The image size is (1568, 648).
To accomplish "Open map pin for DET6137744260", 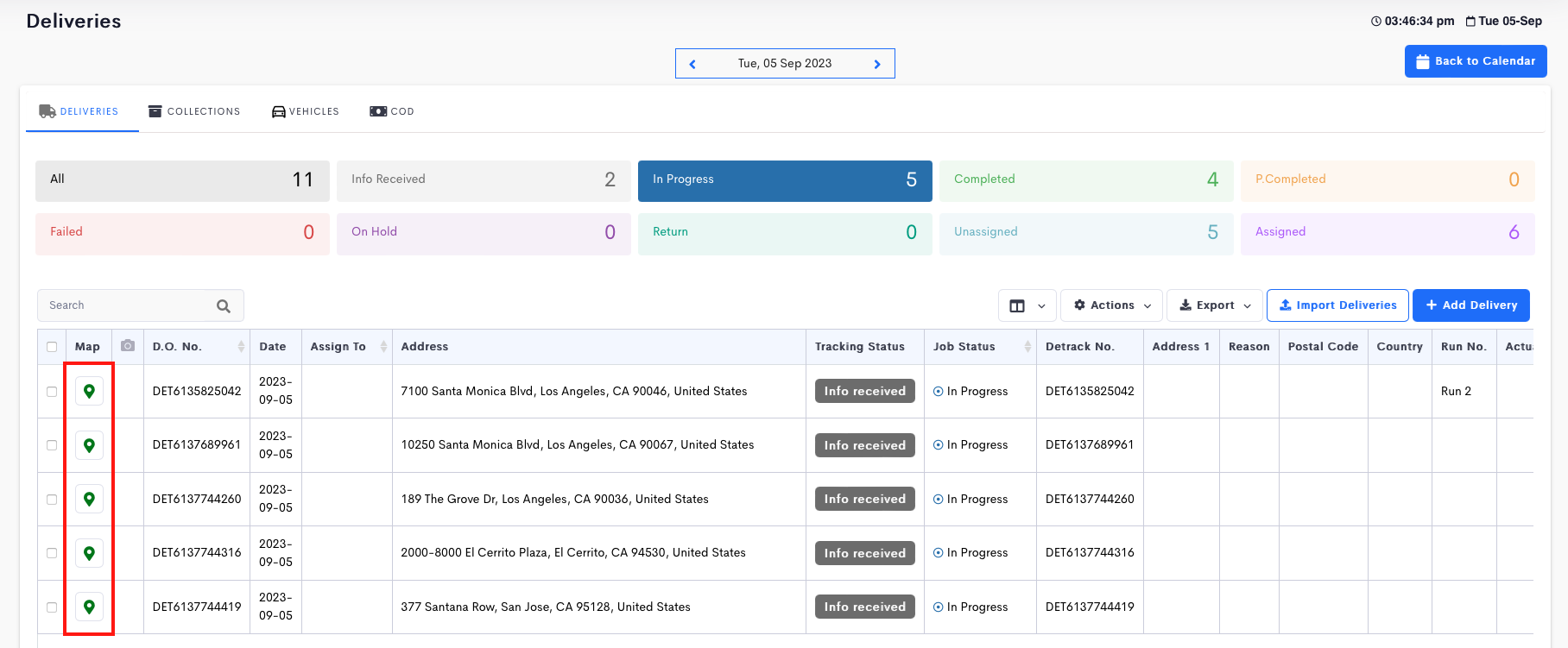I will [89, 499].
